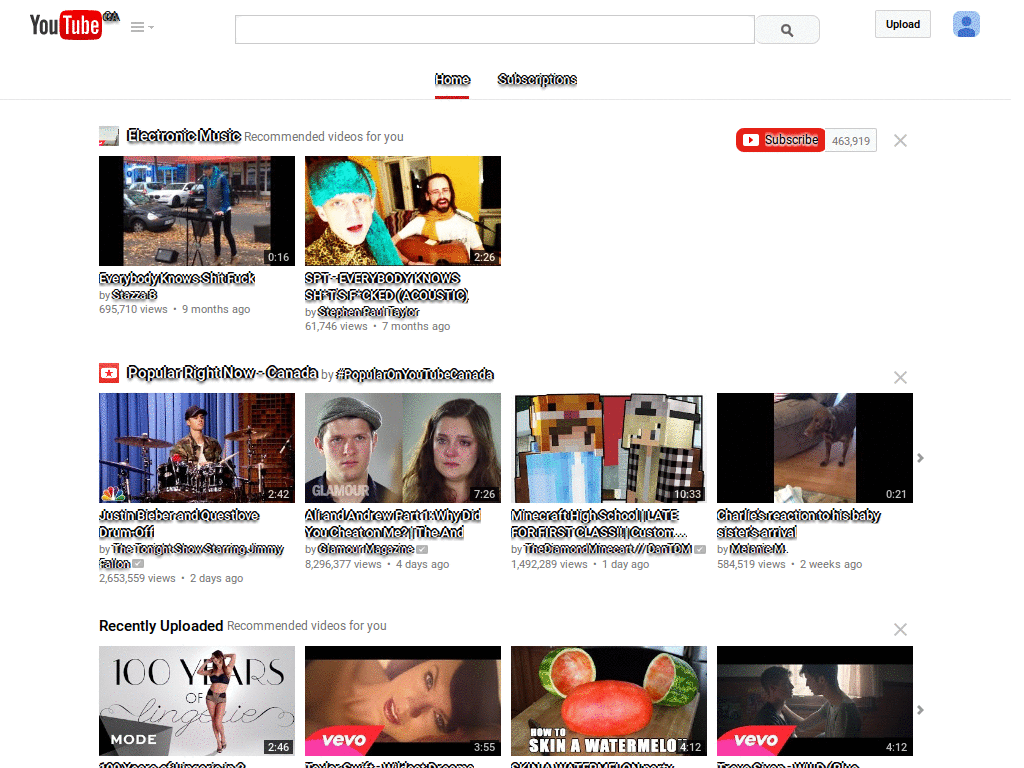Screen dimensions: 1024x768
Task: Focus the search input field
Action: click(494, 30)
